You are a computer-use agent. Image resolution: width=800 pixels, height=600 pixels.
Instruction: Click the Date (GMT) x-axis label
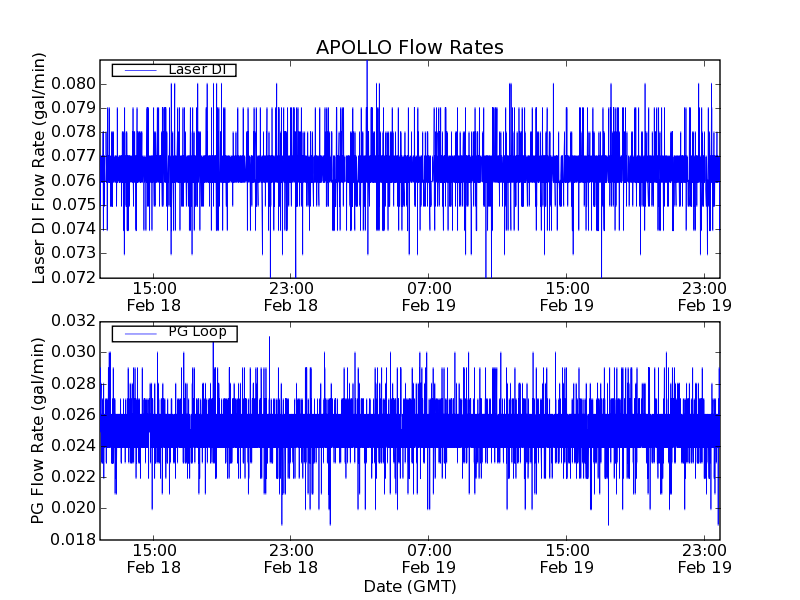[409, 586]
